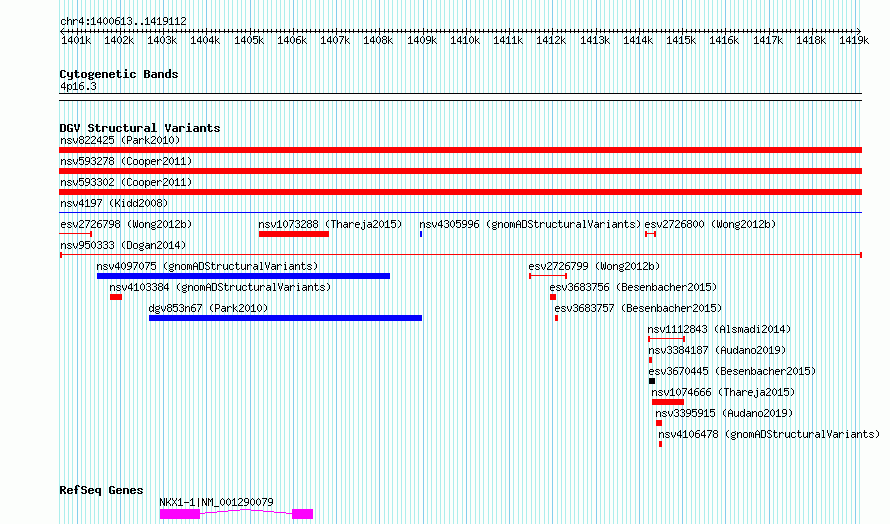The width and height of the screenshot is (890, 524).
Task: Click the esv2726800 (Wong2012b) label
Action: (710, 224)
